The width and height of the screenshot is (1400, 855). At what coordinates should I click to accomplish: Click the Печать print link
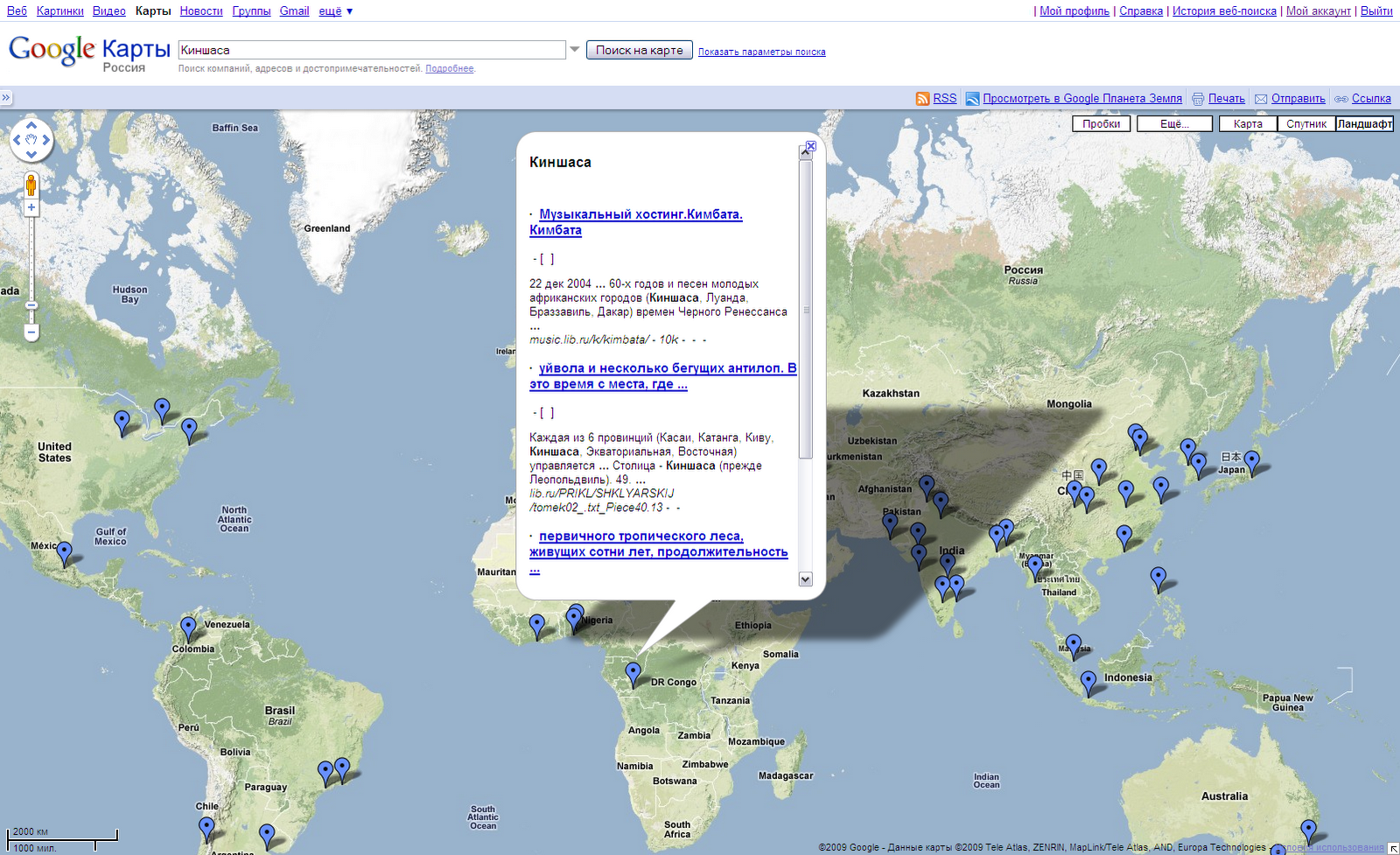1227,99
